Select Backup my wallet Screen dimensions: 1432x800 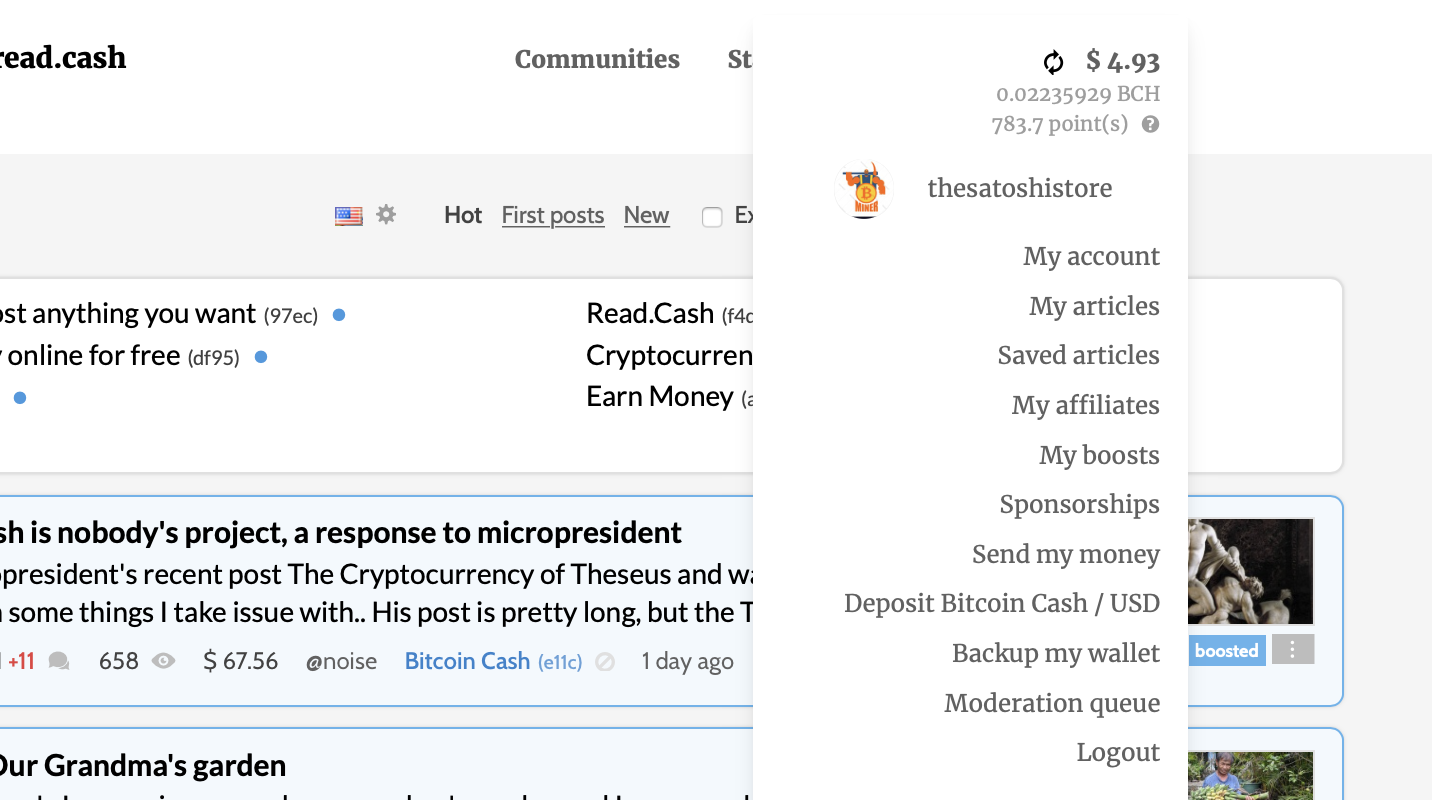pyautogui.click(x=1055, y=653)
